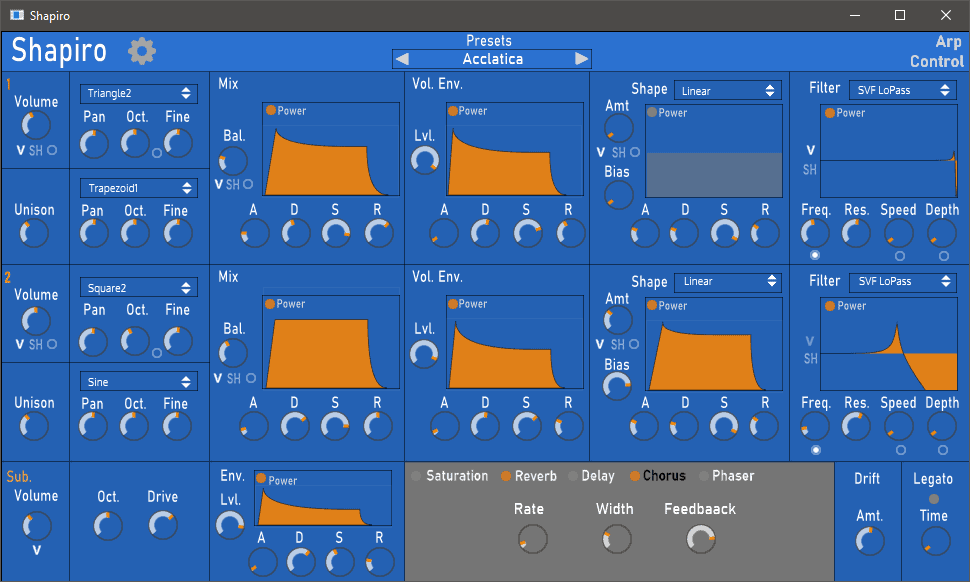The image size is (970, 582).
Task: Click oscillator 1 Volume knob
Action: tap(36, 126)
